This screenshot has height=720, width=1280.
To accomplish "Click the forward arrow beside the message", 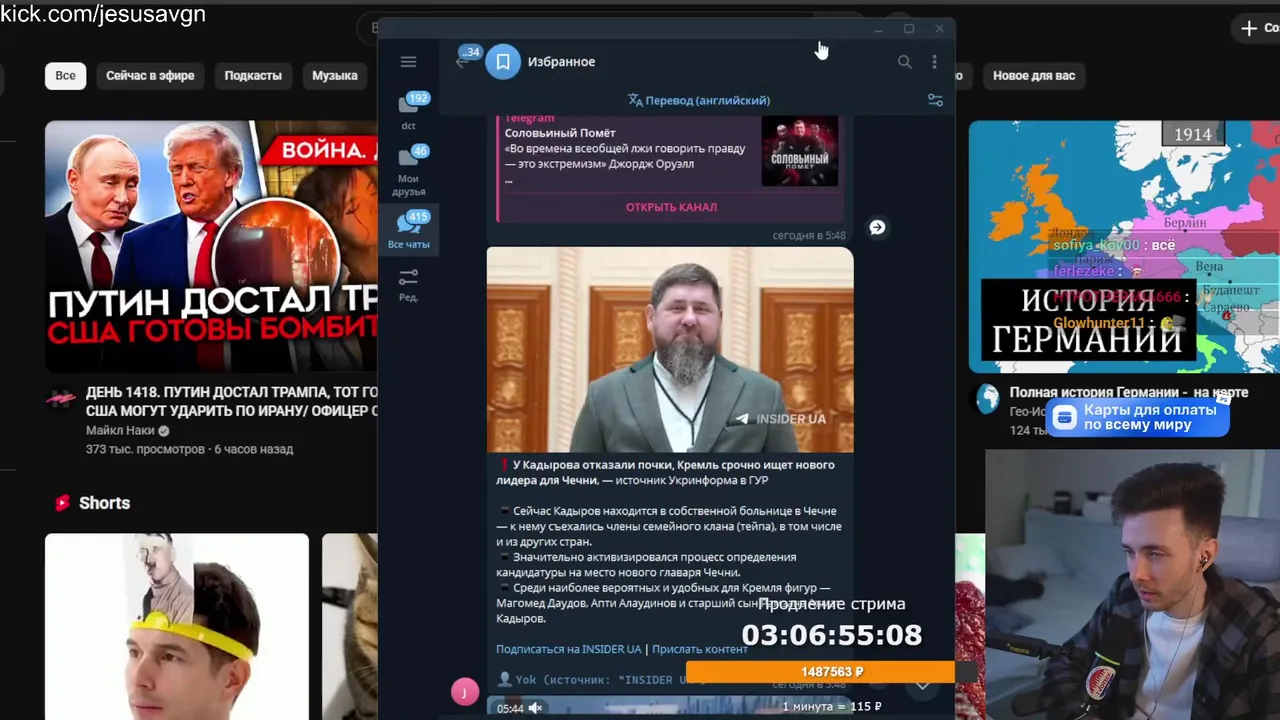I will 877,227.
